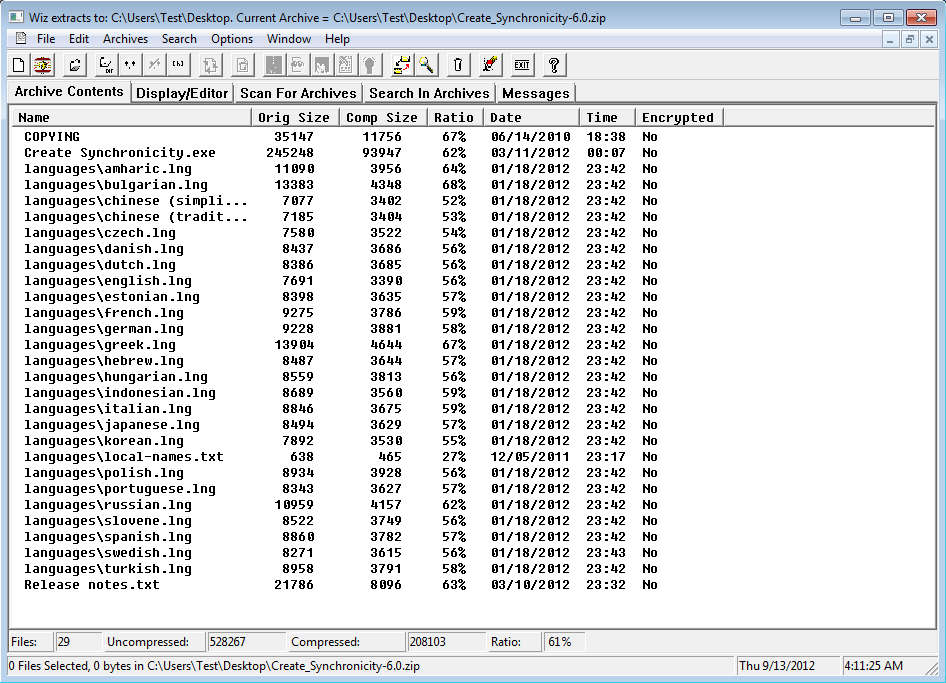Select Release notes.txt file row
The image size is (946, 683).
pyautogui.click(x=92, y=585)
